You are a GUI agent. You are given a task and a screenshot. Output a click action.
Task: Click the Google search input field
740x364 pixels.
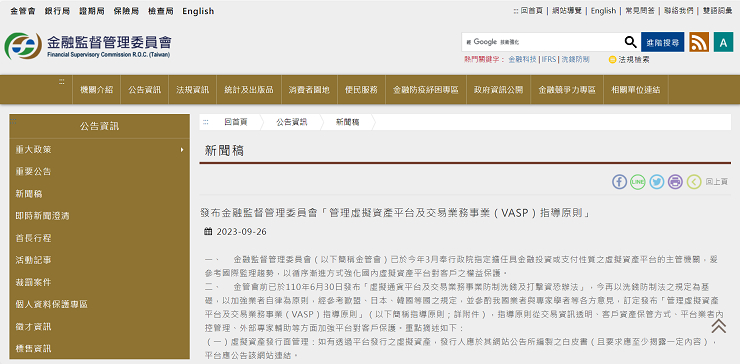pyautogui.click(x=543, y=42)
